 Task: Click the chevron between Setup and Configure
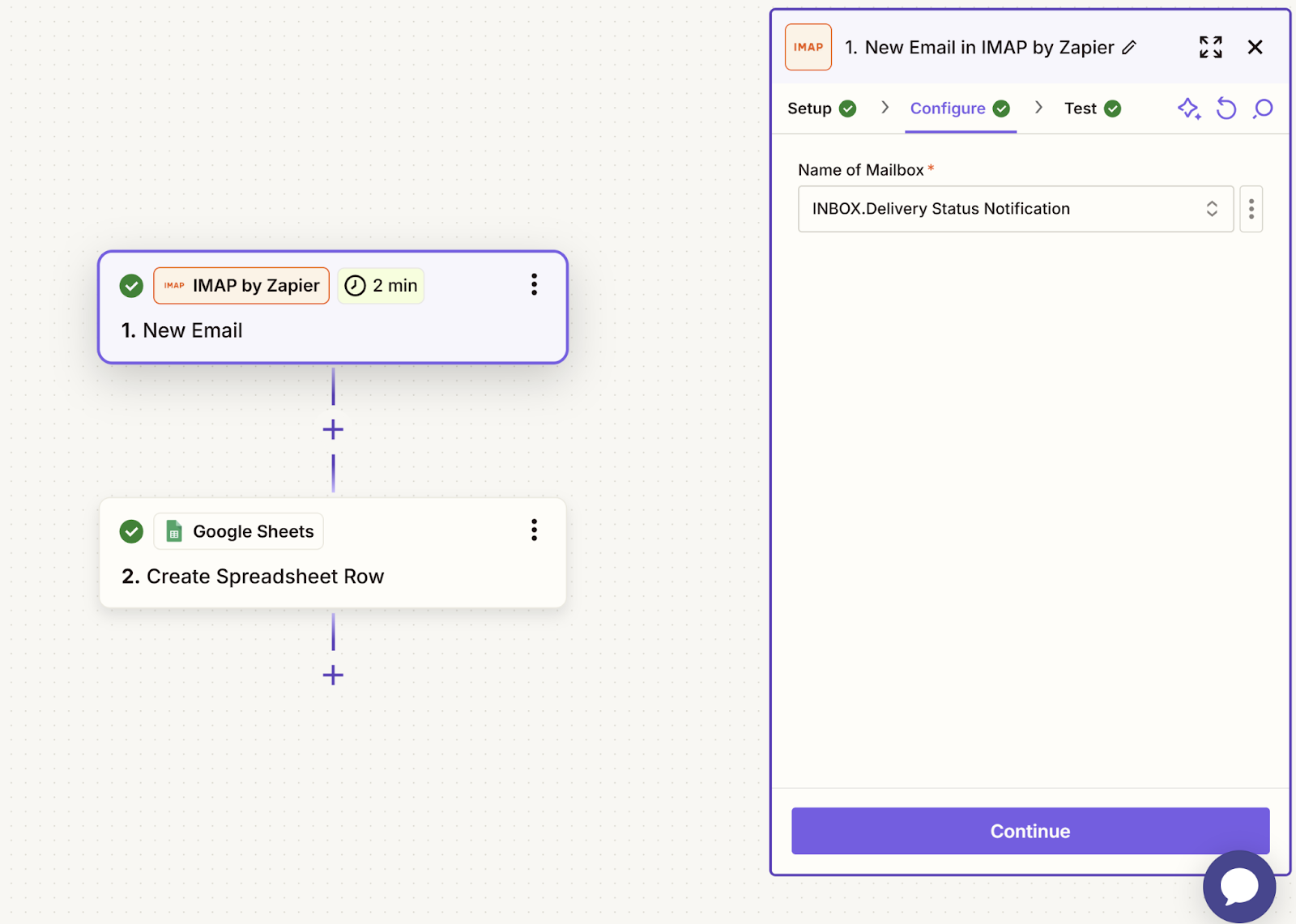pos(885,108)
